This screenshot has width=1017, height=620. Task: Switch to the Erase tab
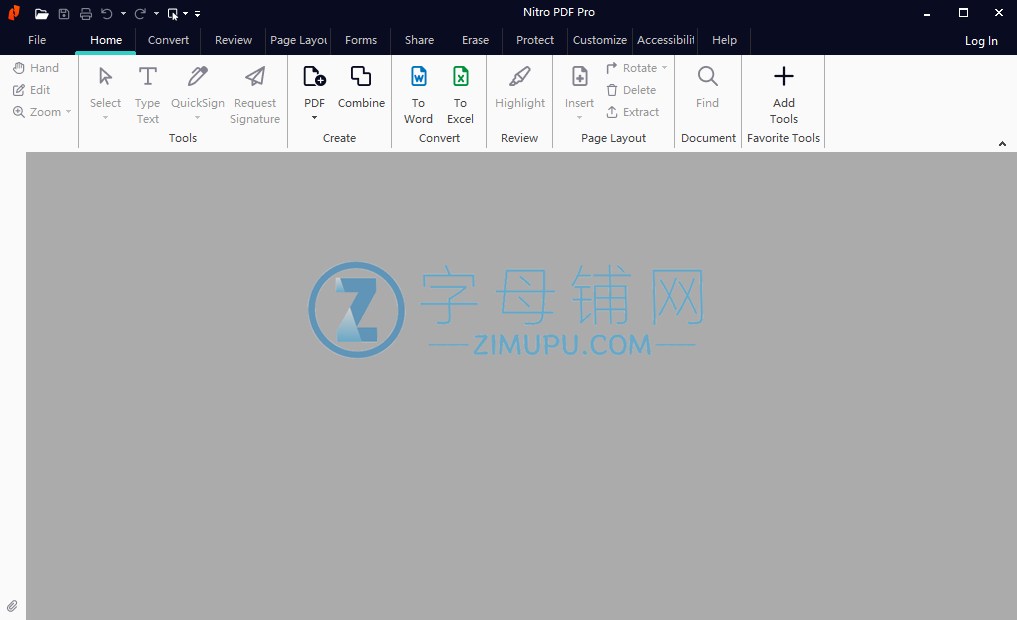(x=475, y=40)
